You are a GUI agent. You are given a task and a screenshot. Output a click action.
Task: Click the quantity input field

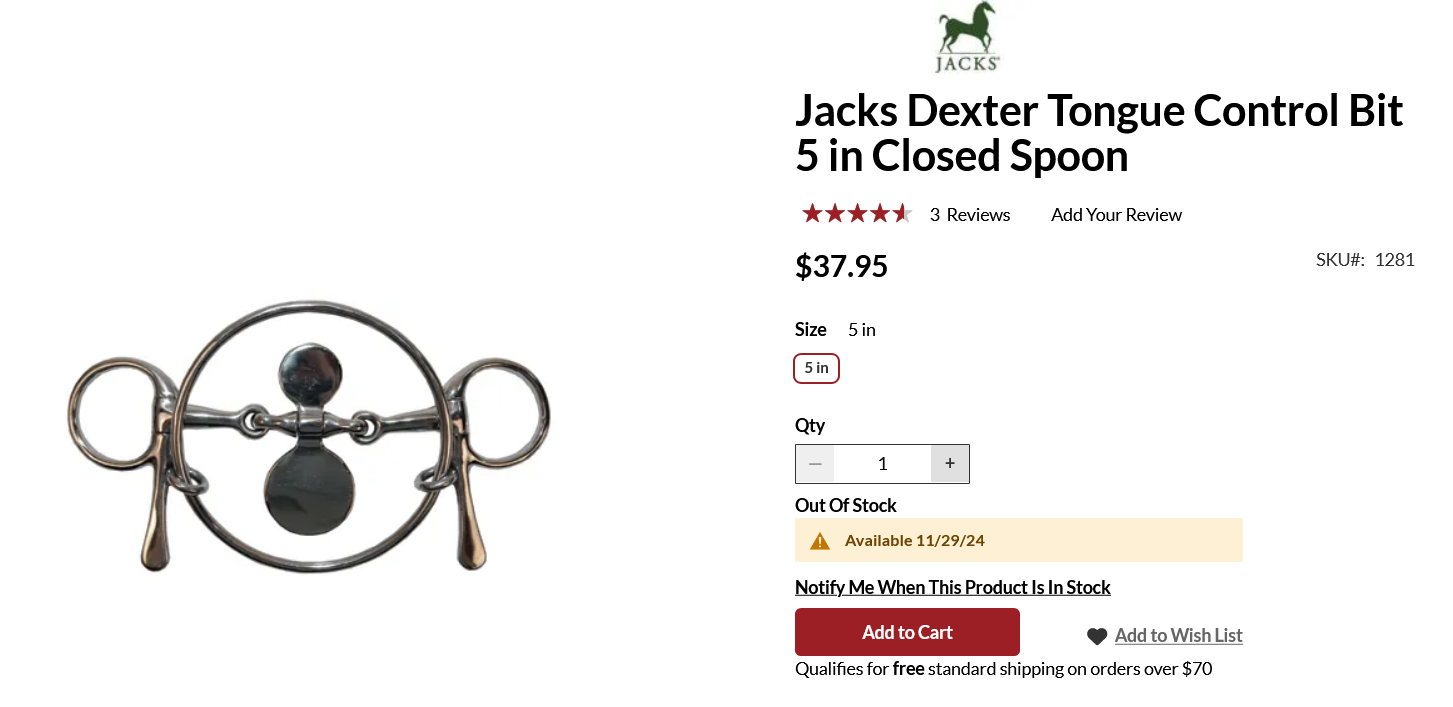pos(882,464)
